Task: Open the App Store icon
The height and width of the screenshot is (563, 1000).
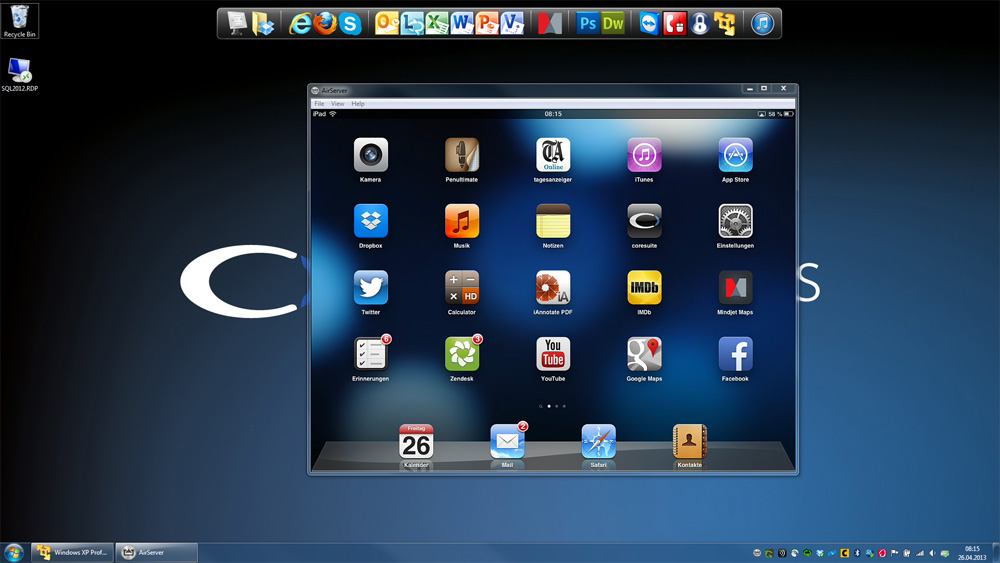Action: pos(735,155)
